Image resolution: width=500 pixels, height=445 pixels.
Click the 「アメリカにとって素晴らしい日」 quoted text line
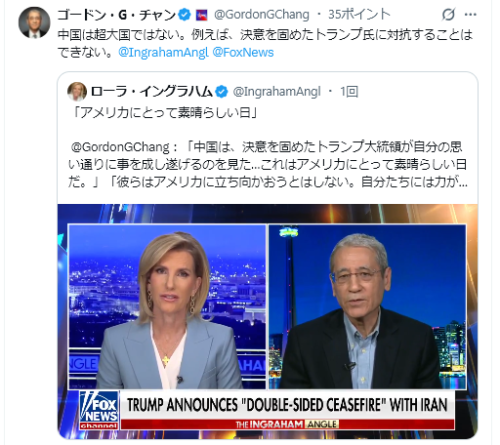(x=165, y=113)
